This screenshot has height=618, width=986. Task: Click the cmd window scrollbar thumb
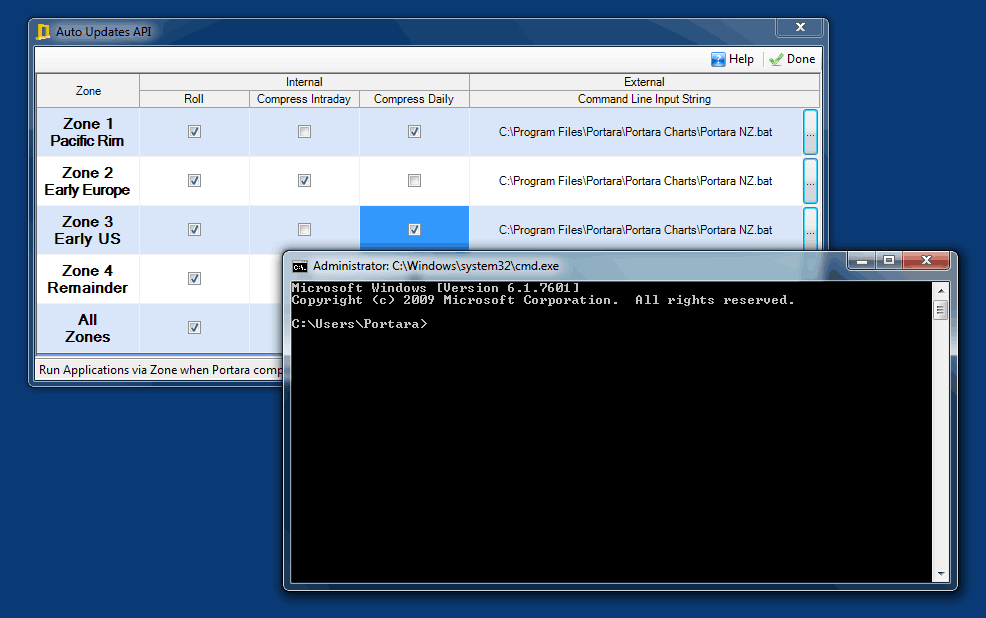(x=941, y=310)
